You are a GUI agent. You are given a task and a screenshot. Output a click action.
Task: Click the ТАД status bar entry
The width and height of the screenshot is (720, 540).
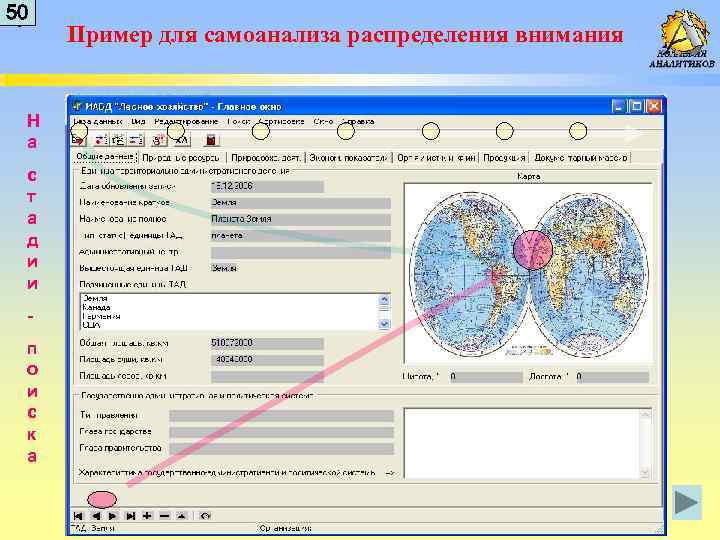pyautogui.click(x=92, y=528)
